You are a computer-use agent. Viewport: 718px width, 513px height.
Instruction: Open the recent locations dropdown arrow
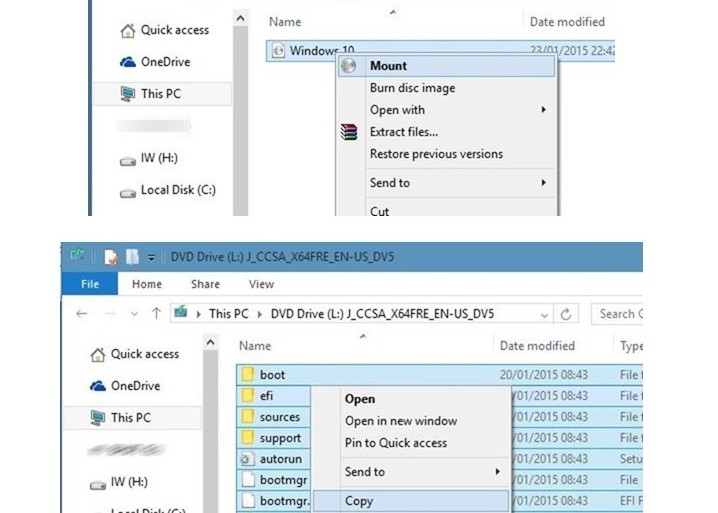tap(134, 314)
